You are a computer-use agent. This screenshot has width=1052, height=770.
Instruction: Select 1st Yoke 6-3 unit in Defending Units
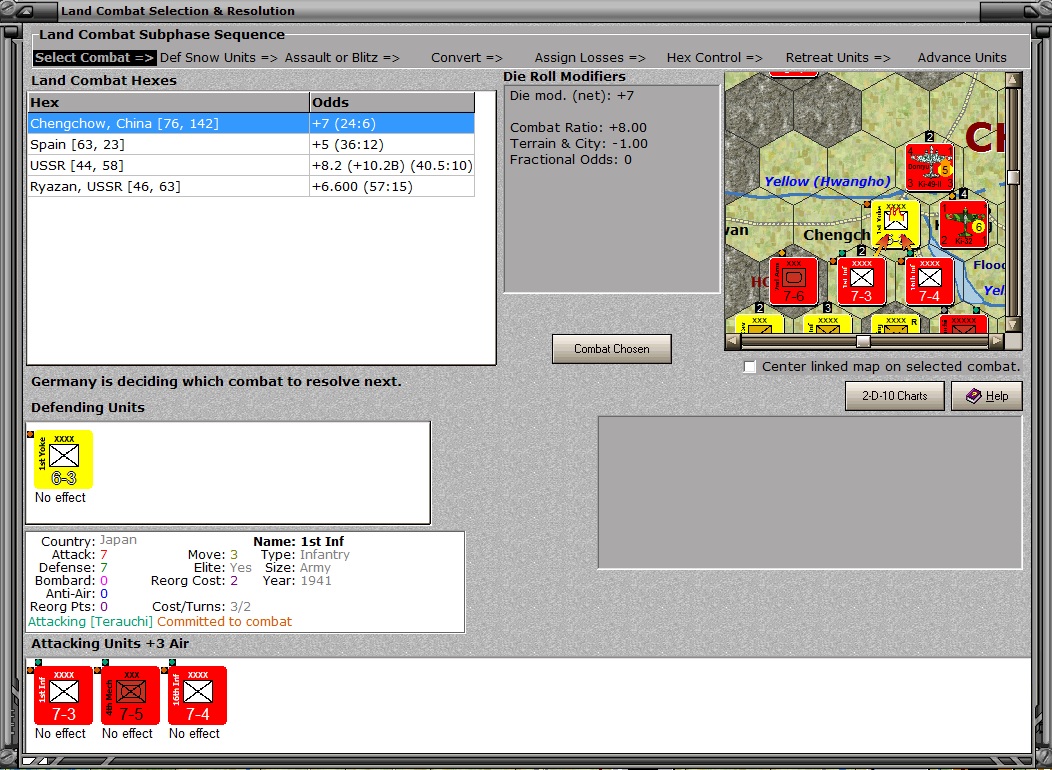tap(63, 459)
